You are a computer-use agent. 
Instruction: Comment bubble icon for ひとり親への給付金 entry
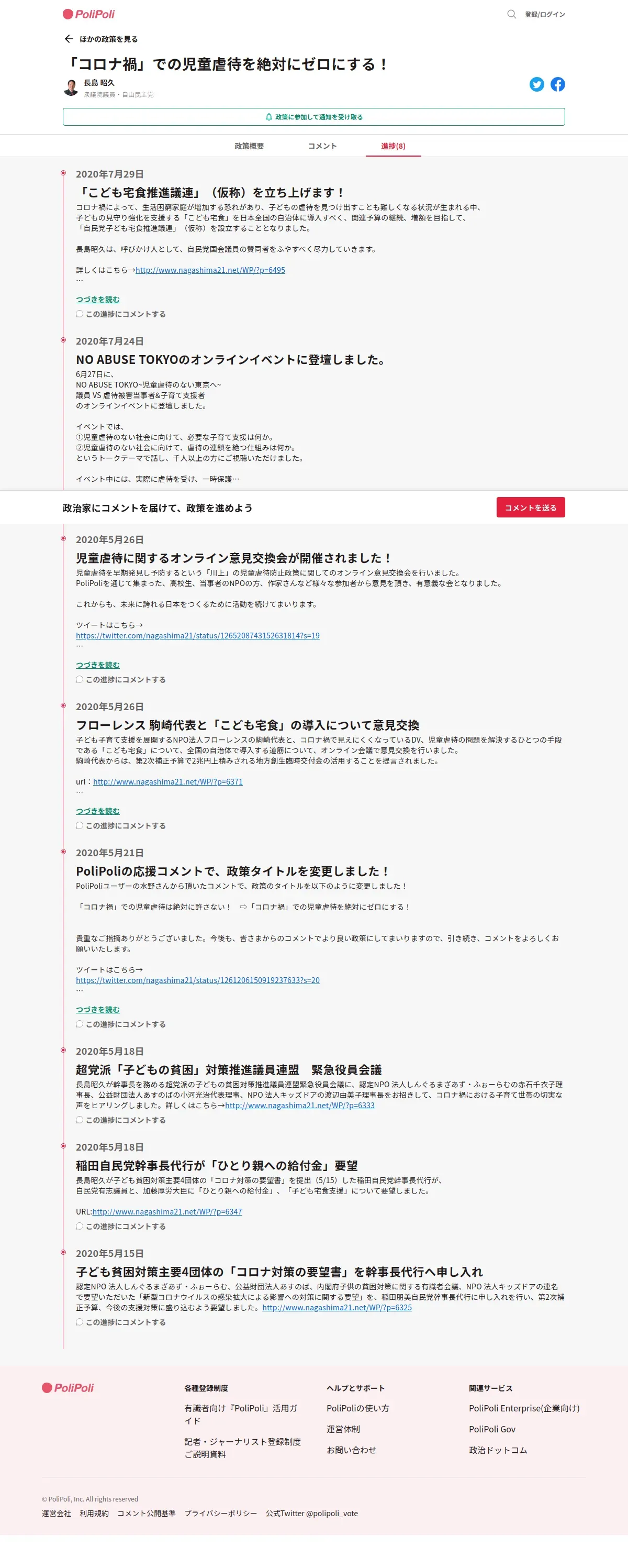[79, 1226]
